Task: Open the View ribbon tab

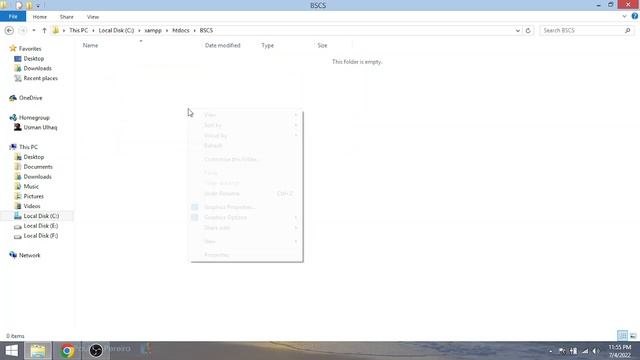Action: click(x=93, y=17)
